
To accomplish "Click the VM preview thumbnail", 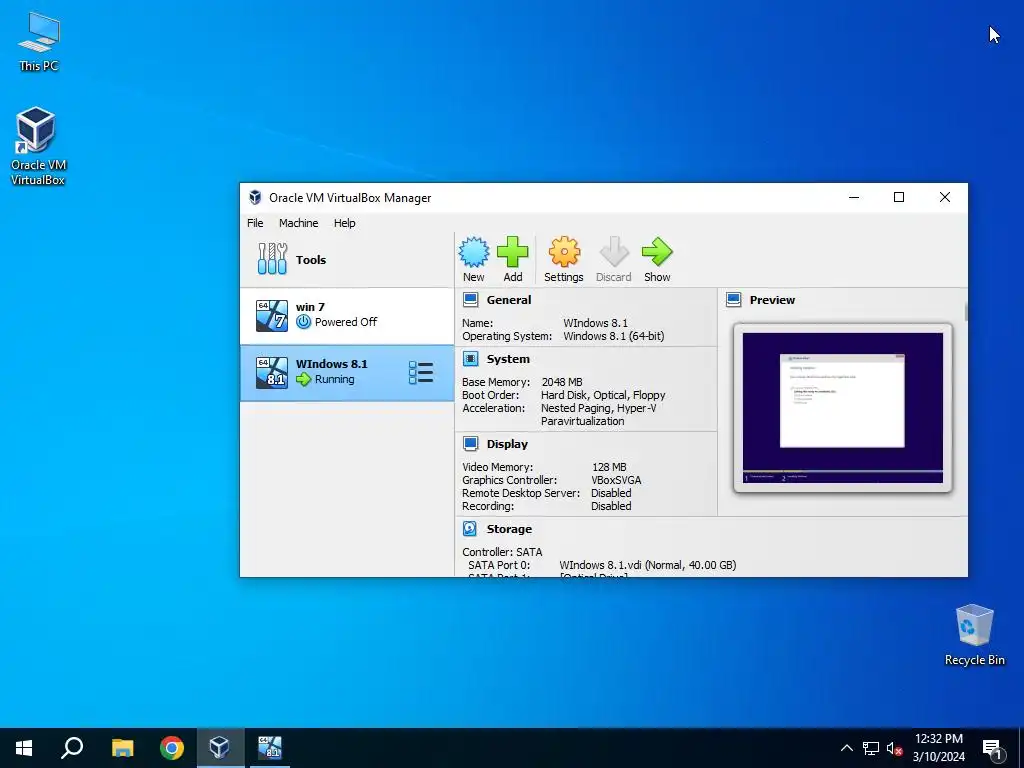I will [x=842, y=408].
